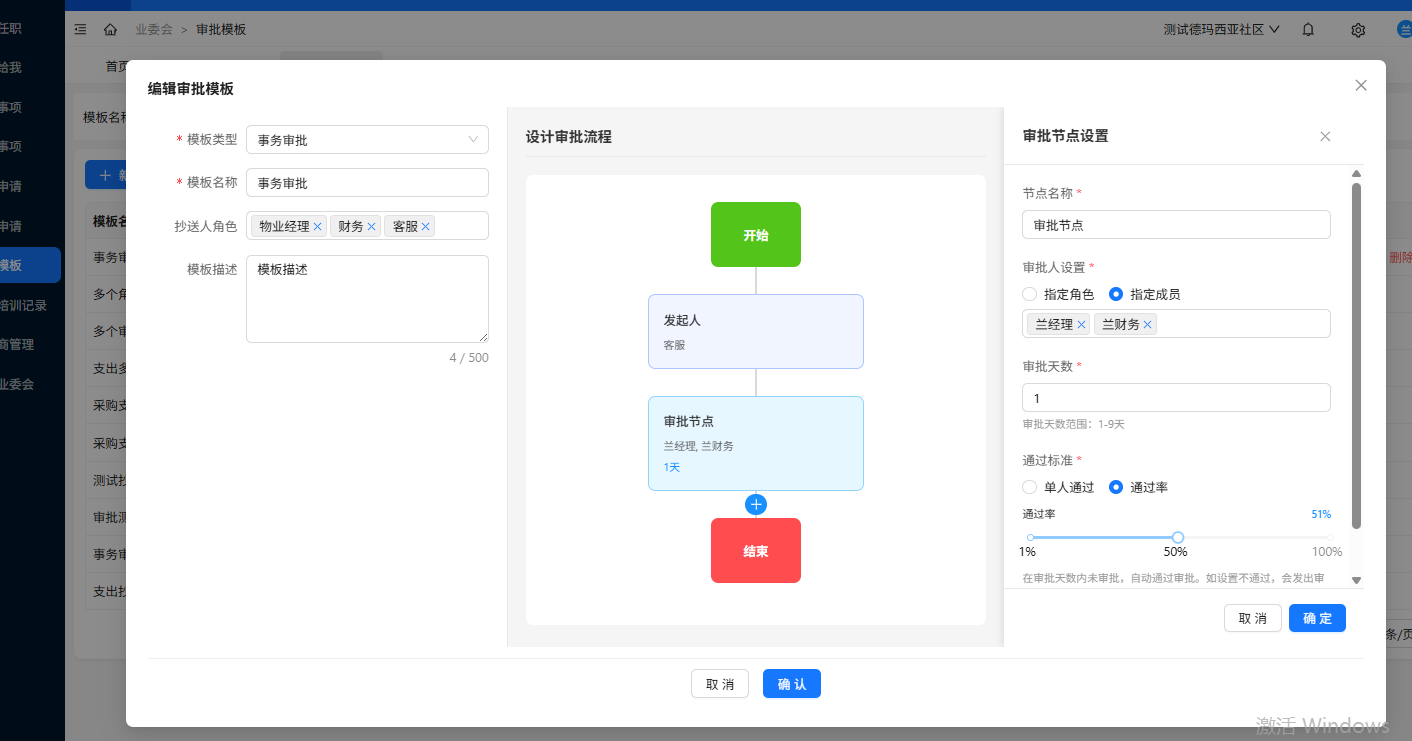Remove the 客服 tag from 抄送人角色
Image resolution: width=1412 pixels, height=741 pixels.
[426, 227]
